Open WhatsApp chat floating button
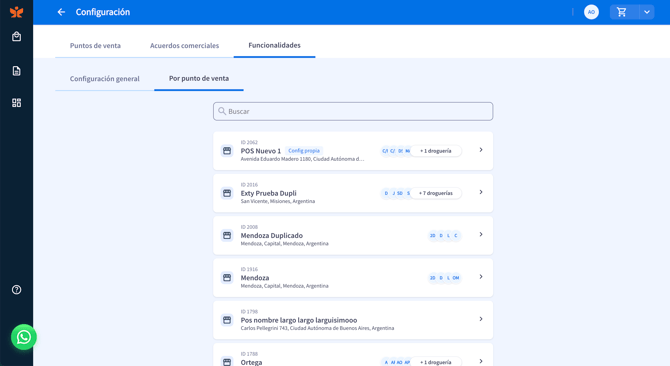The width and height of the screenshot is (670, 366). click(24, 337)
